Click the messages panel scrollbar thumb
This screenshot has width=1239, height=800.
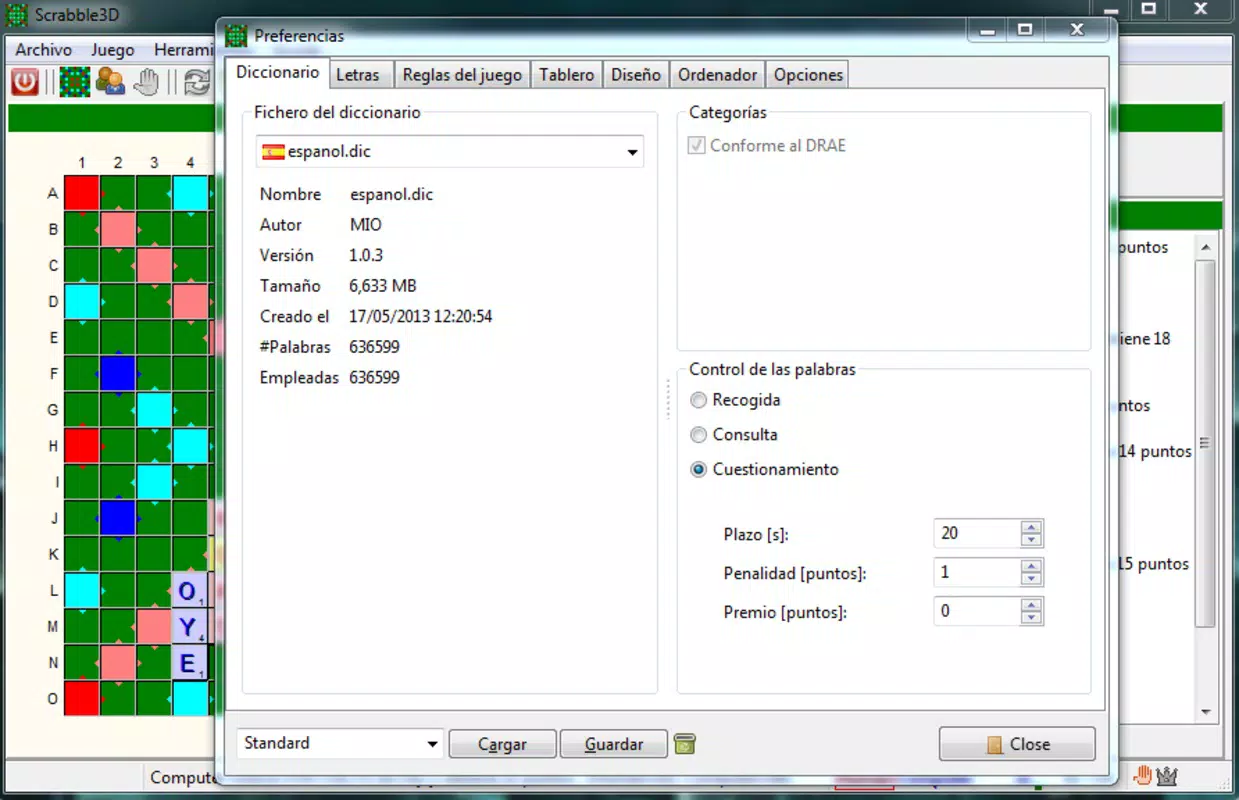[1206, 443]
